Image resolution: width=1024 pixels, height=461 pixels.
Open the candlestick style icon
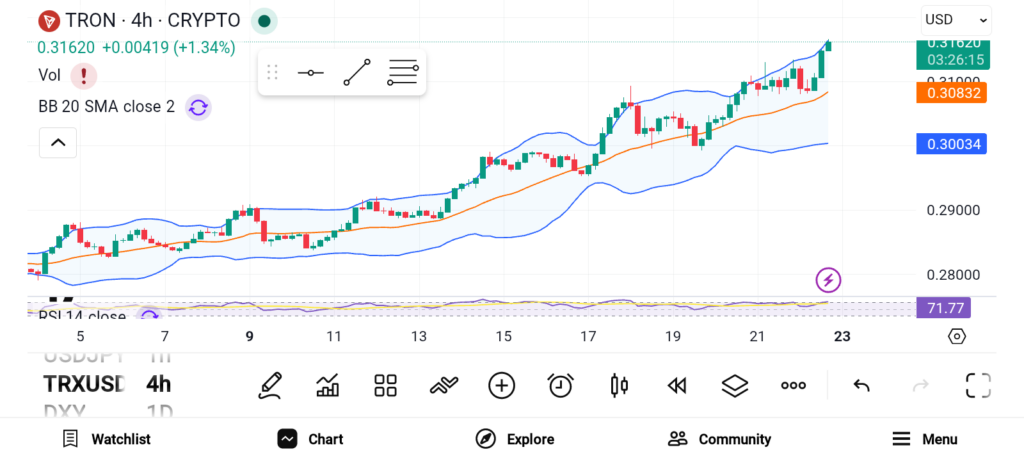pos(618,385)
